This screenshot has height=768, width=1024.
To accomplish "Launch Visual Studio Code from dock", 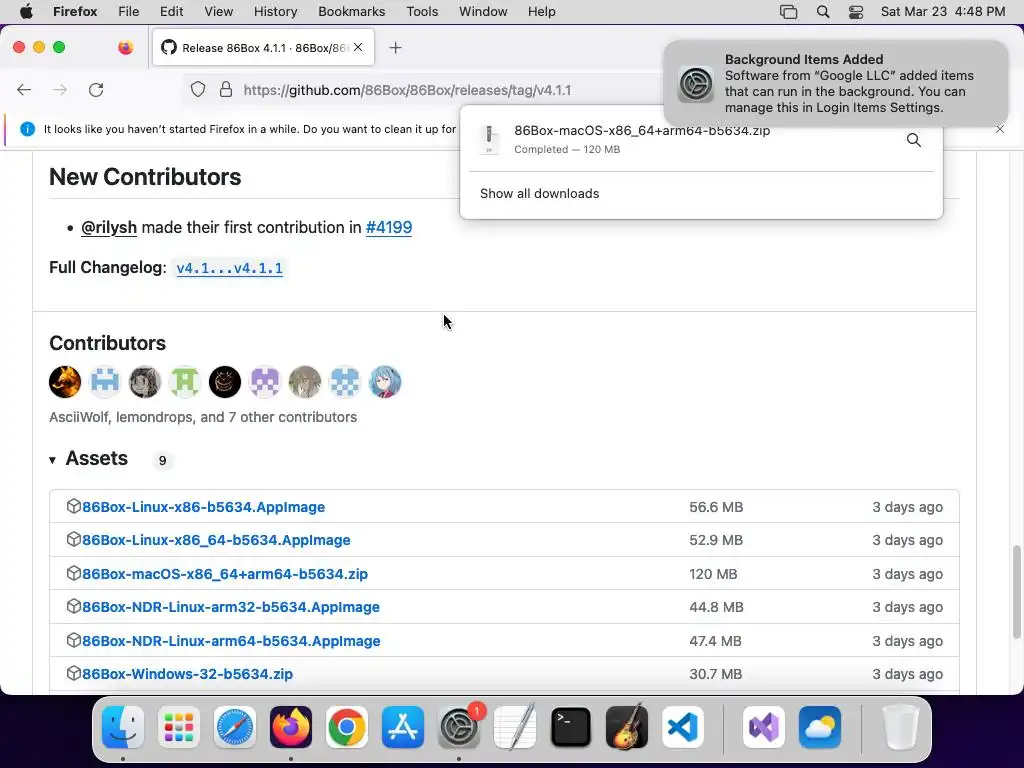I will point(682,727).
